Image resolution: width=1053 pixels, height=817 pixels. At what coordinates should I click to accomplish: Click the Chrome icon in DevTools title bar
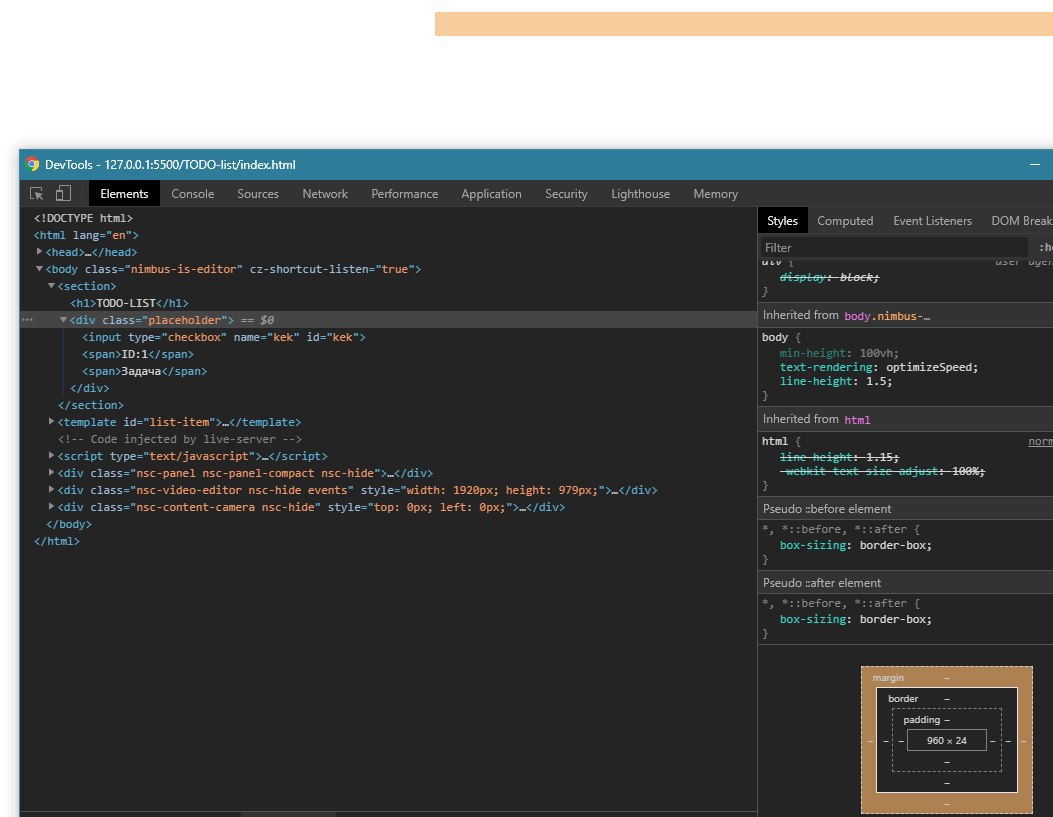[x=32, y=164]
